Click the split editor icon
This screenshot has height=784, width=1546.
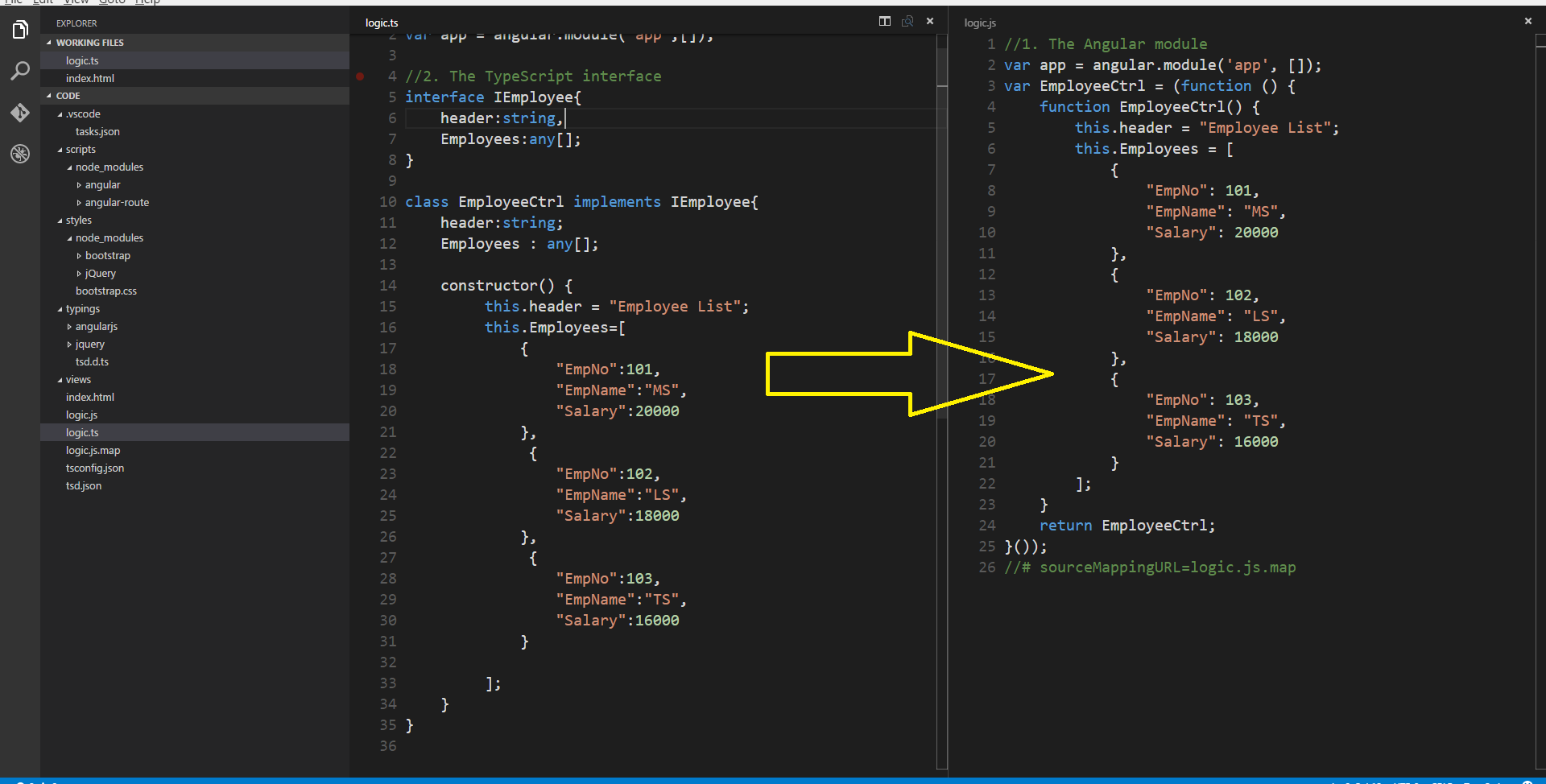(x=885, y=21)
